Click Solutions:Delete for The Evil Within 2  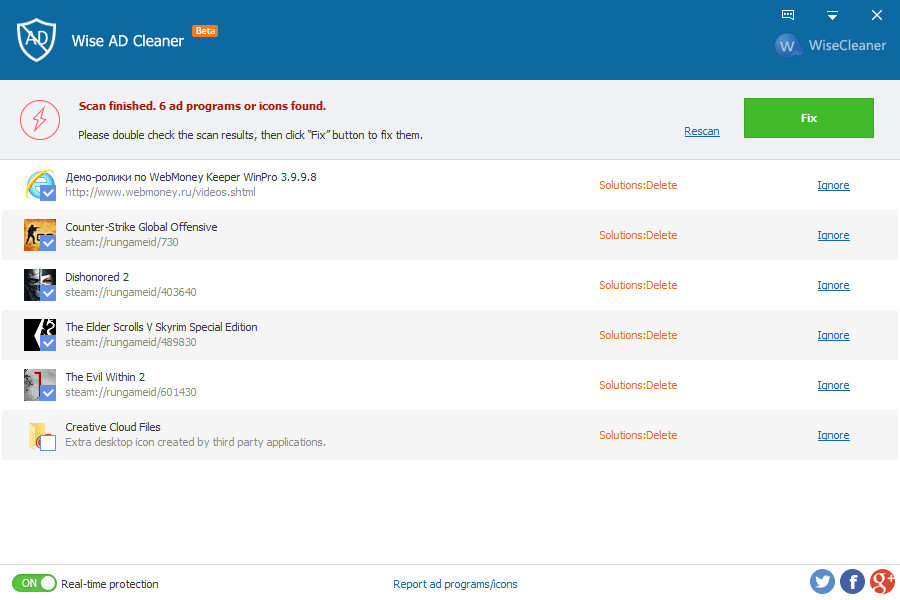click(638, 385)
